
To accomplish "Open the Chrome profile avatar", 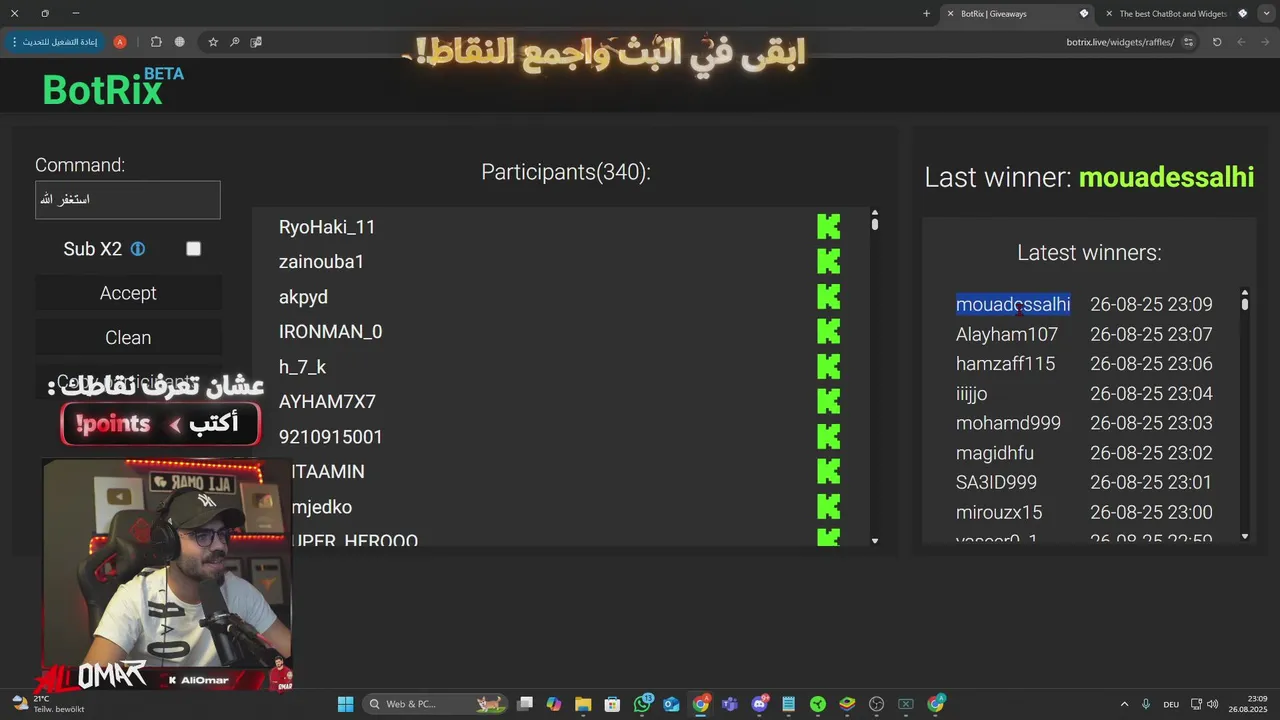I will (x=120, y=42).
